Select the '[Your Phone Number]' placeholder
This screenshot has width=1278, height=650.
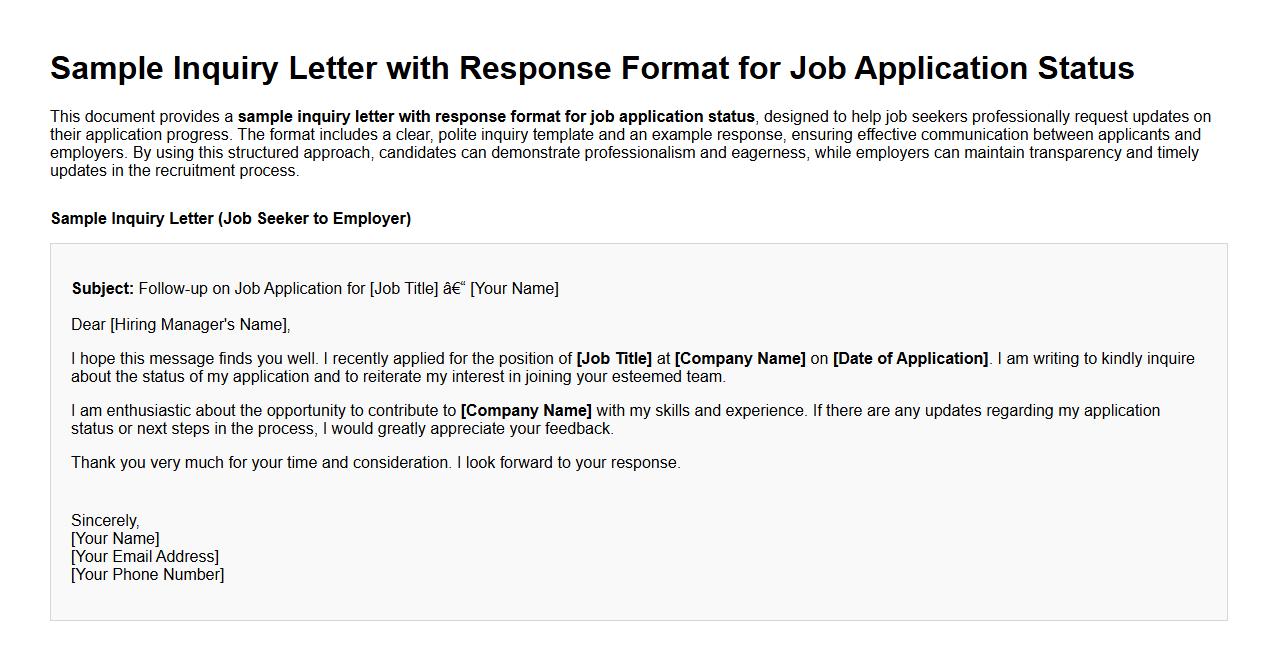[x=148, y=575]
